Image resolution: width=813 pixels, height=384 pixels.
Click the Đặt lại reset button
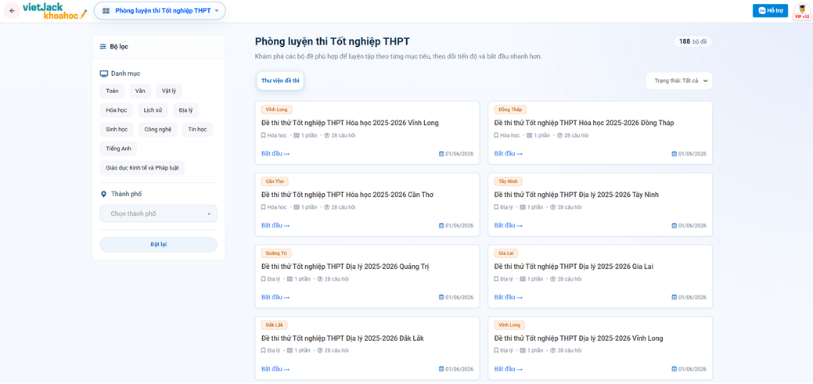159,245
